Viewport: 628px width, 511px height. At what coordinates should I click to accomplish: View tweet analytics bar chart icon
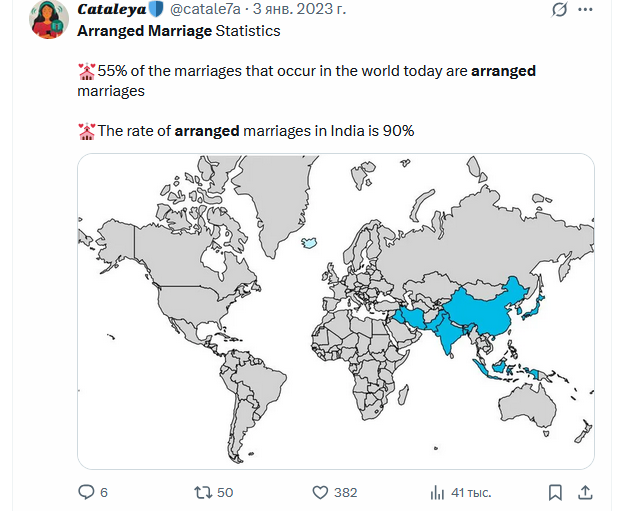point(437,492)
